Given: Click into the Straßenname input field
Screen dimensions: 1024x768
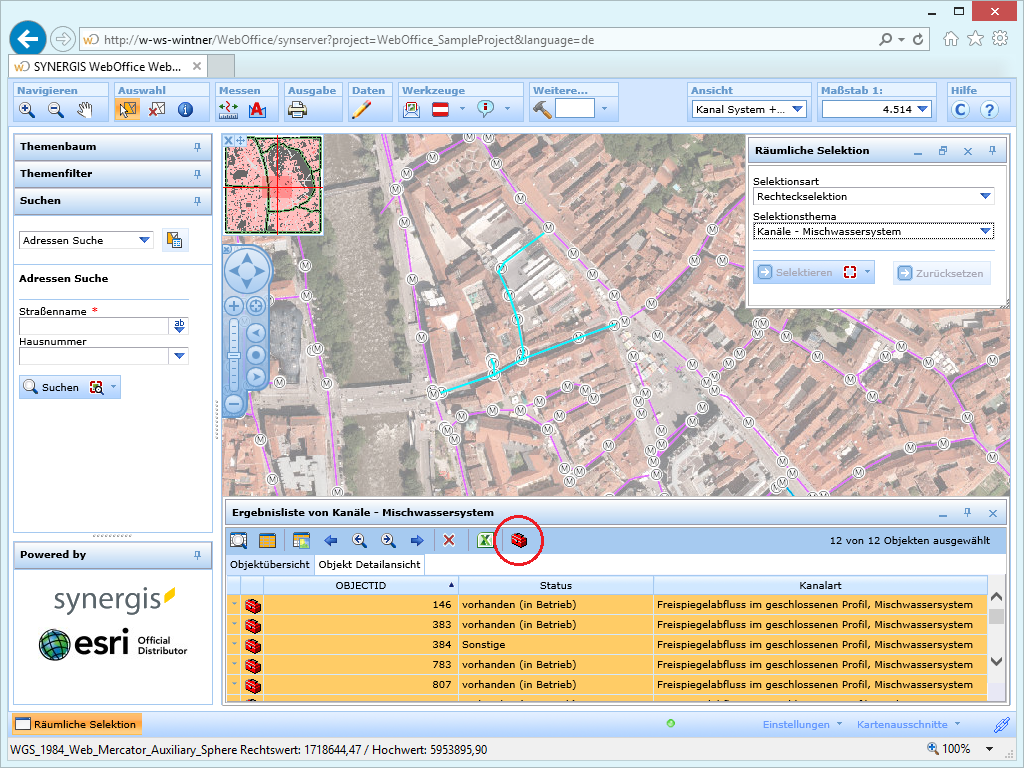Looking at the screenshot, I should pos(93,326).
